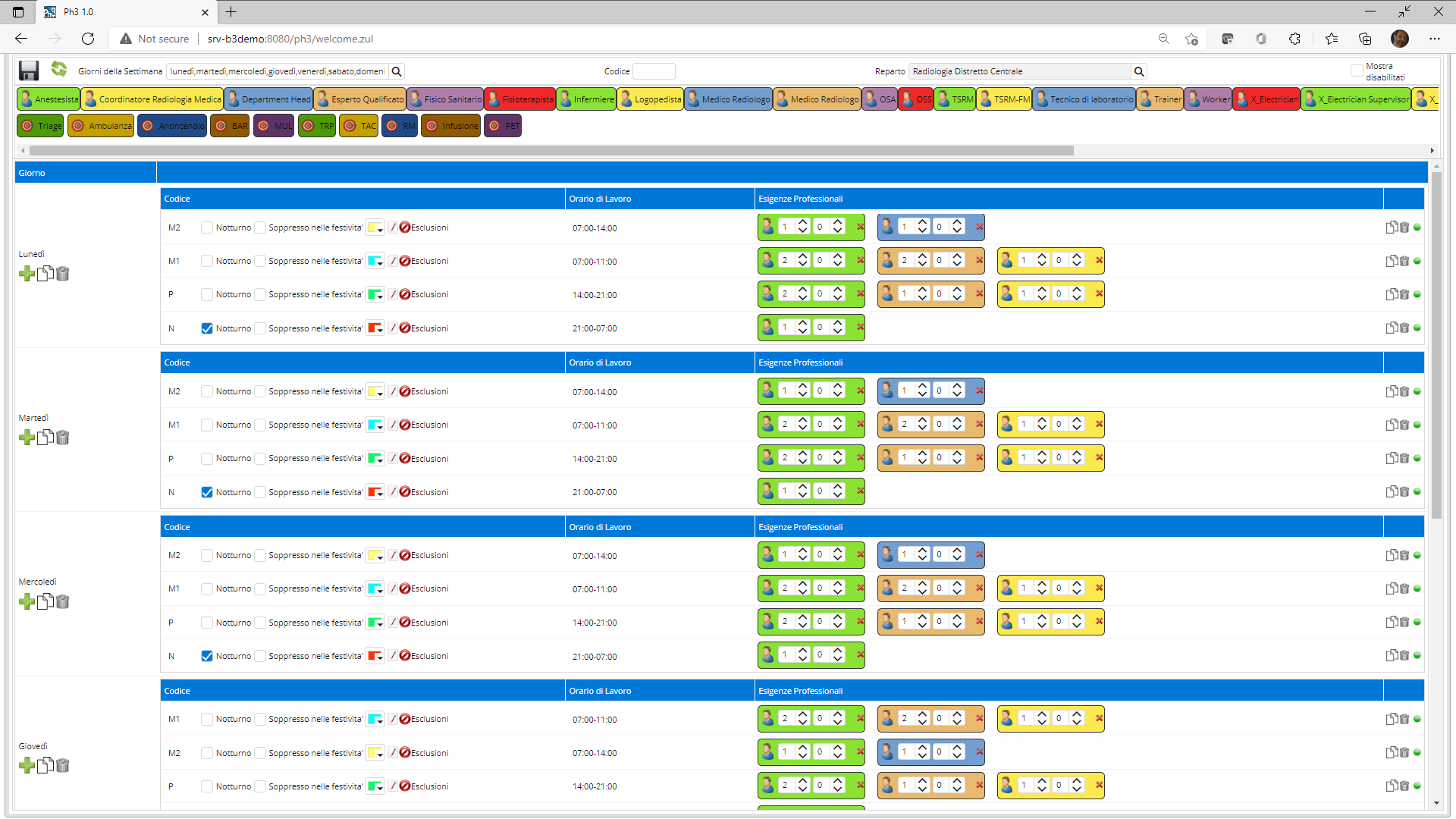1456x819 pixels.
Task: Click the green status dot on Martedì M1
Action: (1417, 425)
